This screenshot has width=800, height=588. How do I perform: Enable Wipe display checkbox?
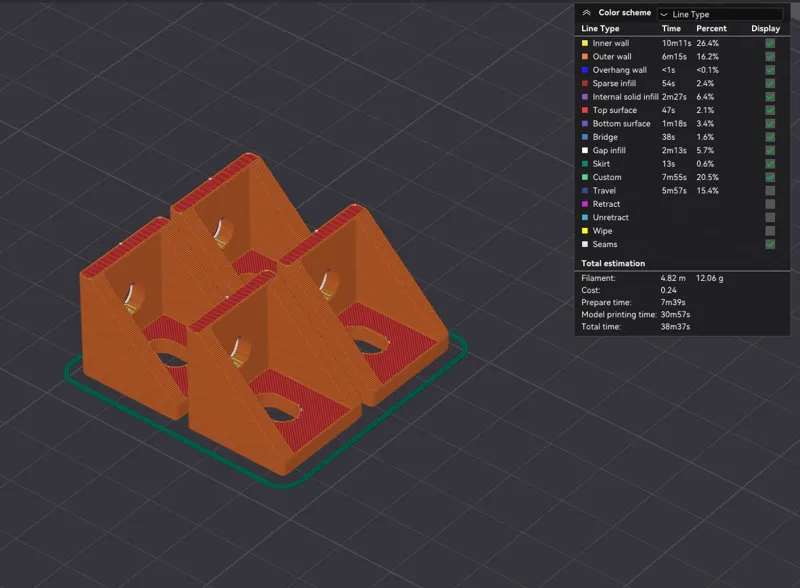770,231
